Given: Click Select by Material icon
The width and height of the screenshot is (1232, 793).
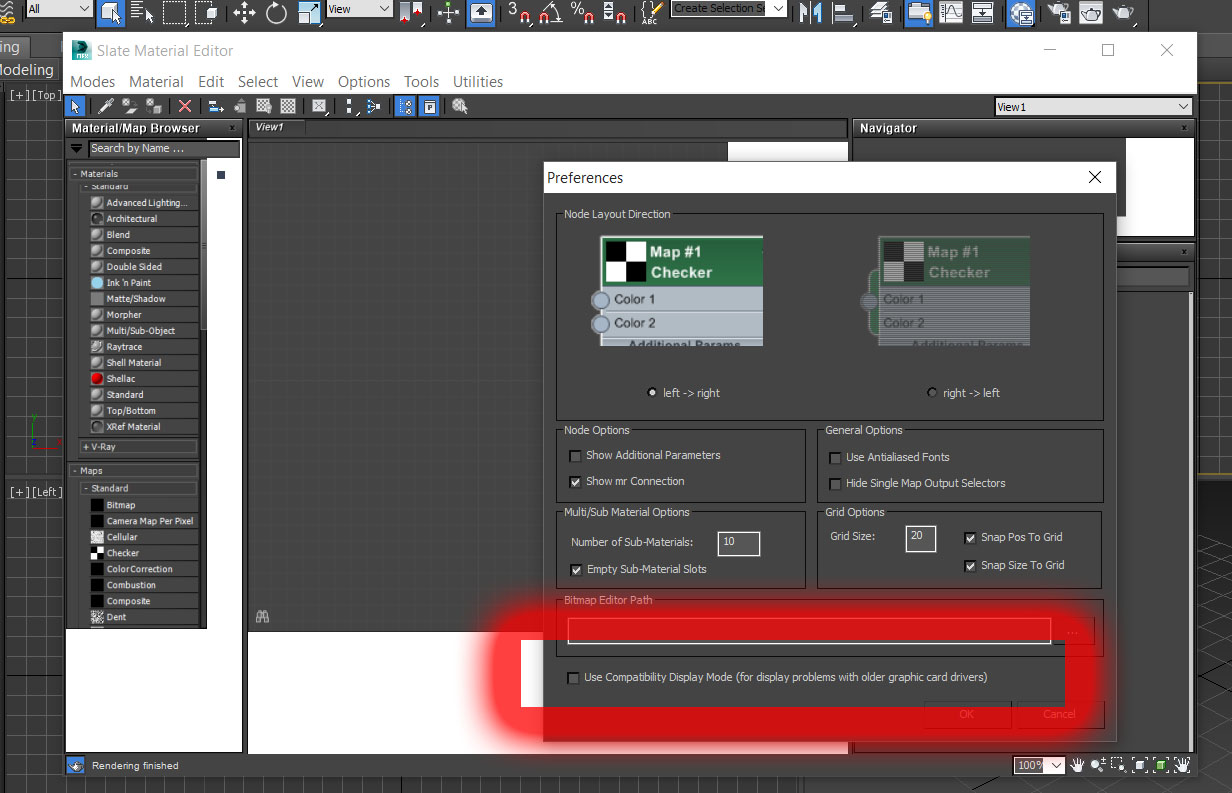Looking at the screenshot, I should click(x=460, y=106).
